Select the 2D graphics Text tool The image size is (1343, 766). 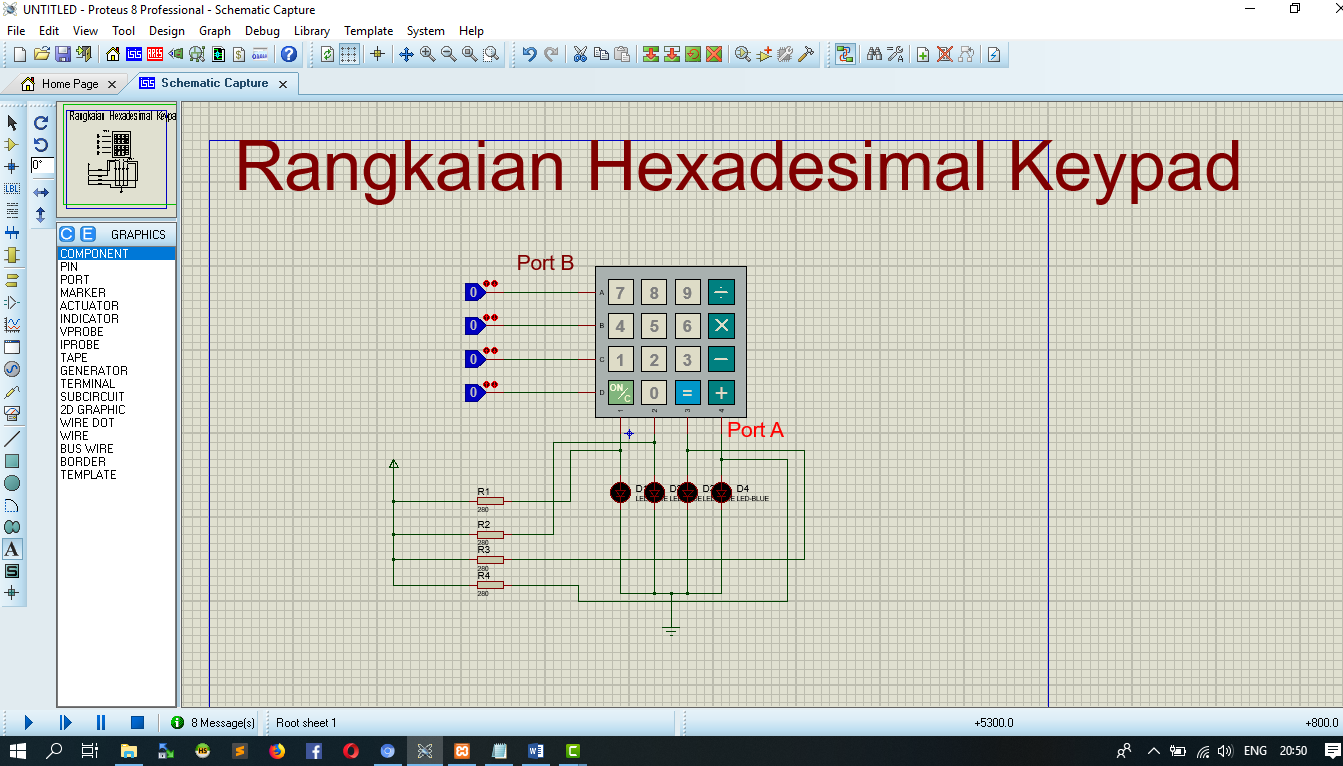coord(12,548)
